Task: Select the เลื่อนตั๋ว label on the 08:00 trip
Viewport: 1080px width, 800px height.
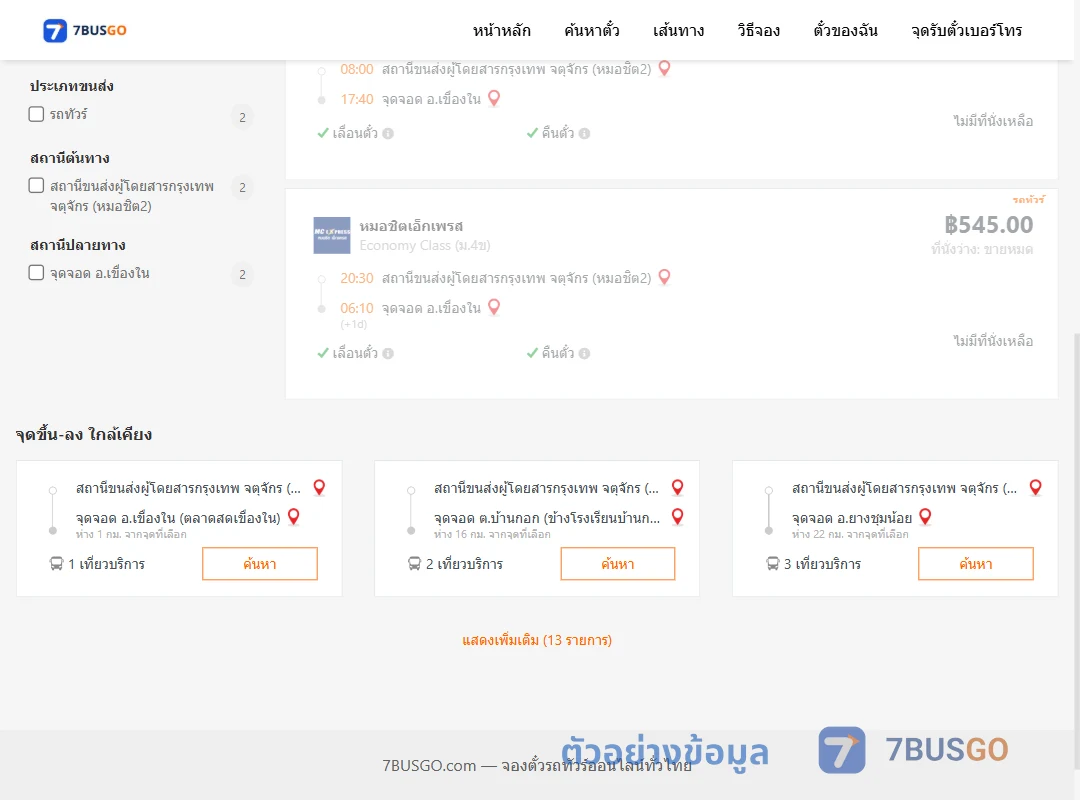Action: (x=355, y=134)
